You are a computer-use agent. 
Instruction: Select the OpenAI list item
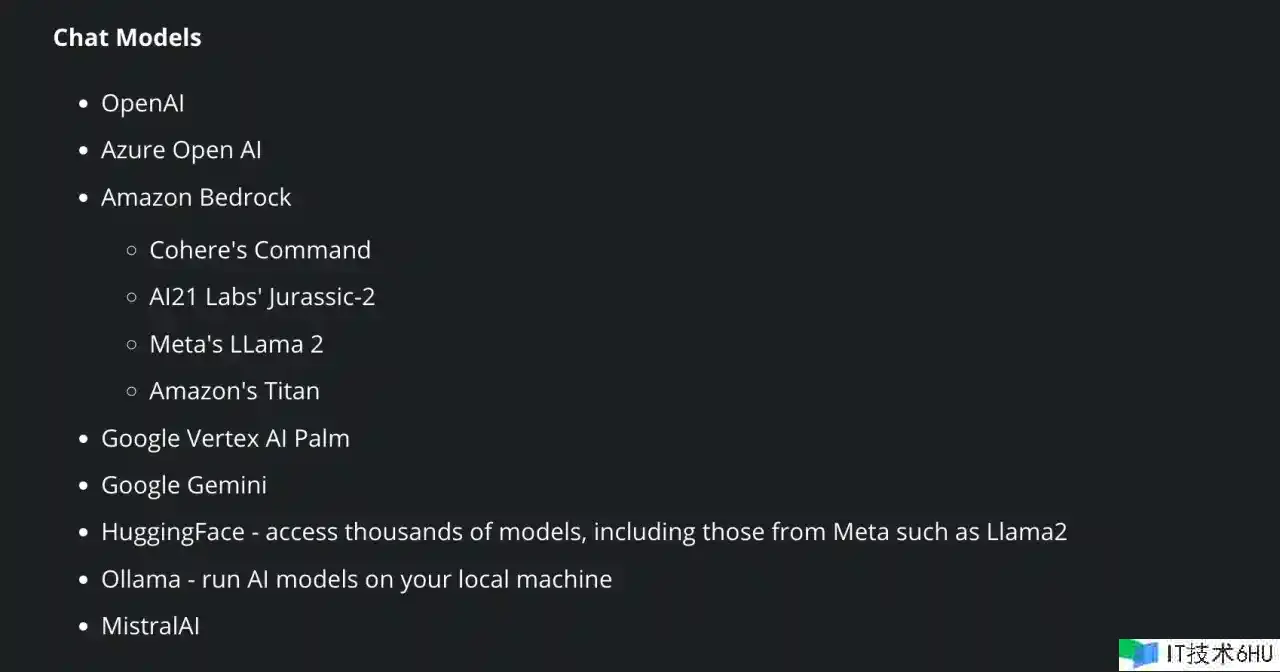(143, 103)
